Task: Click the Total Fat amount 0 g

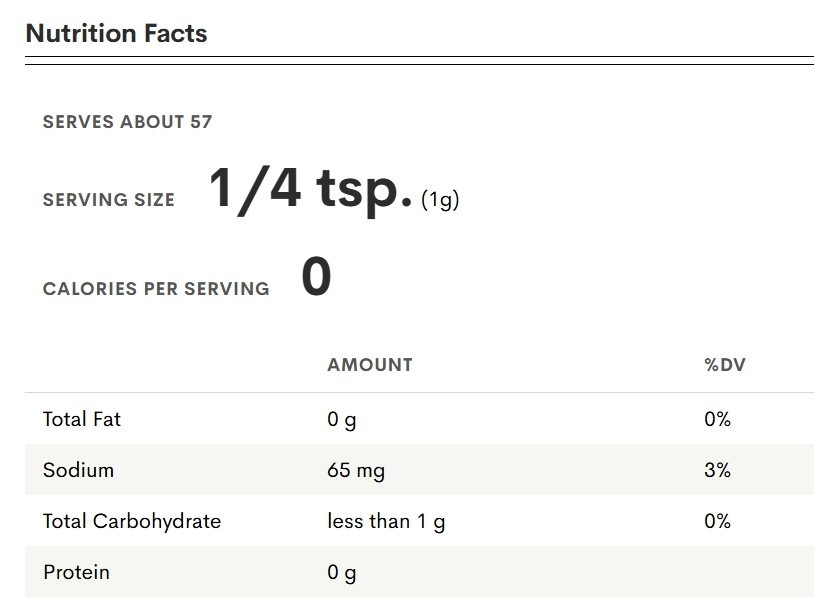Action: tap(341, 420)
